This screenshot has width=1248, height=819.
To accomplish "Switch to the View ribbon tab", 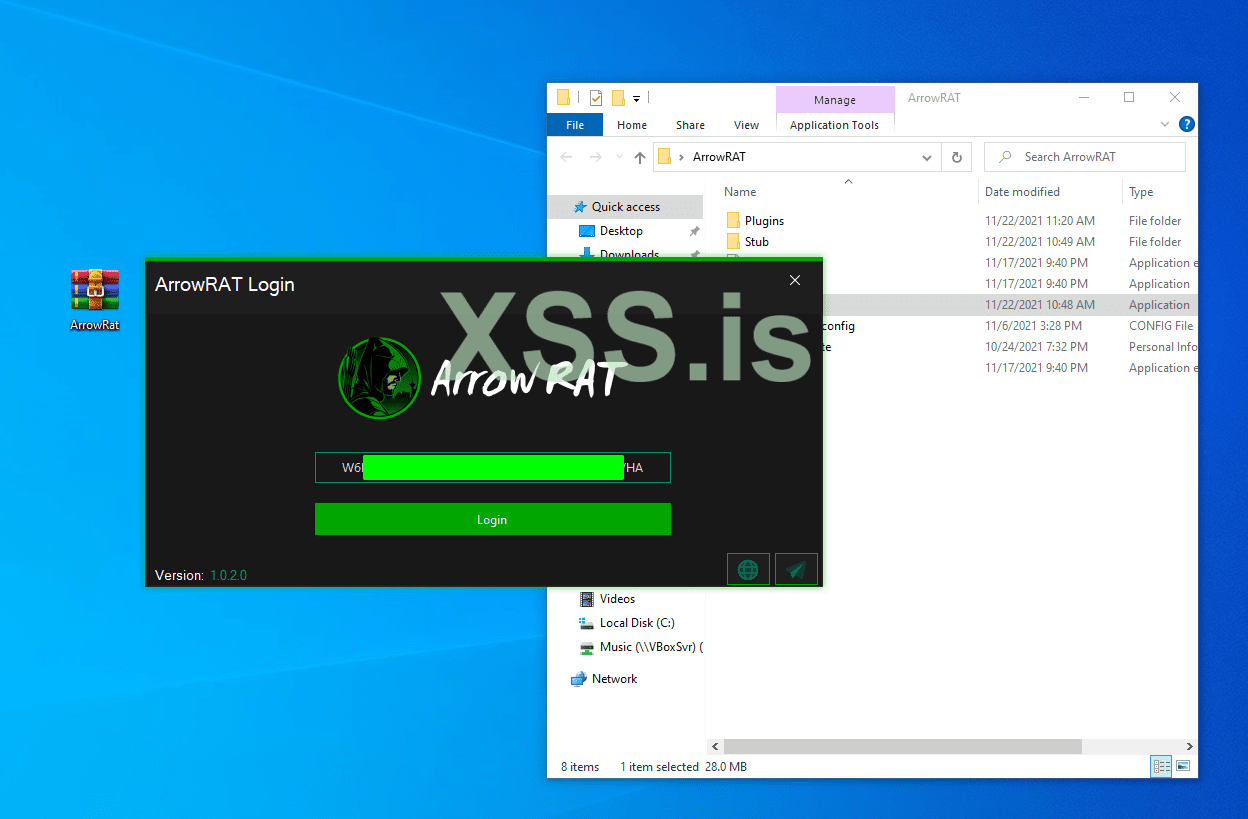I will [747, 125].
